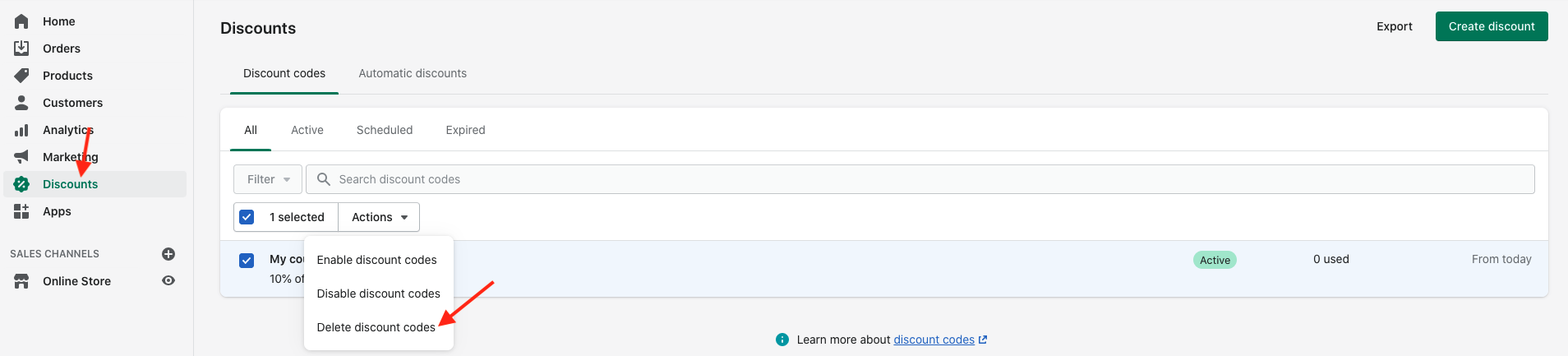Click the Online Store storefront icon
1568x356 pixels.
tap(21, 281)
